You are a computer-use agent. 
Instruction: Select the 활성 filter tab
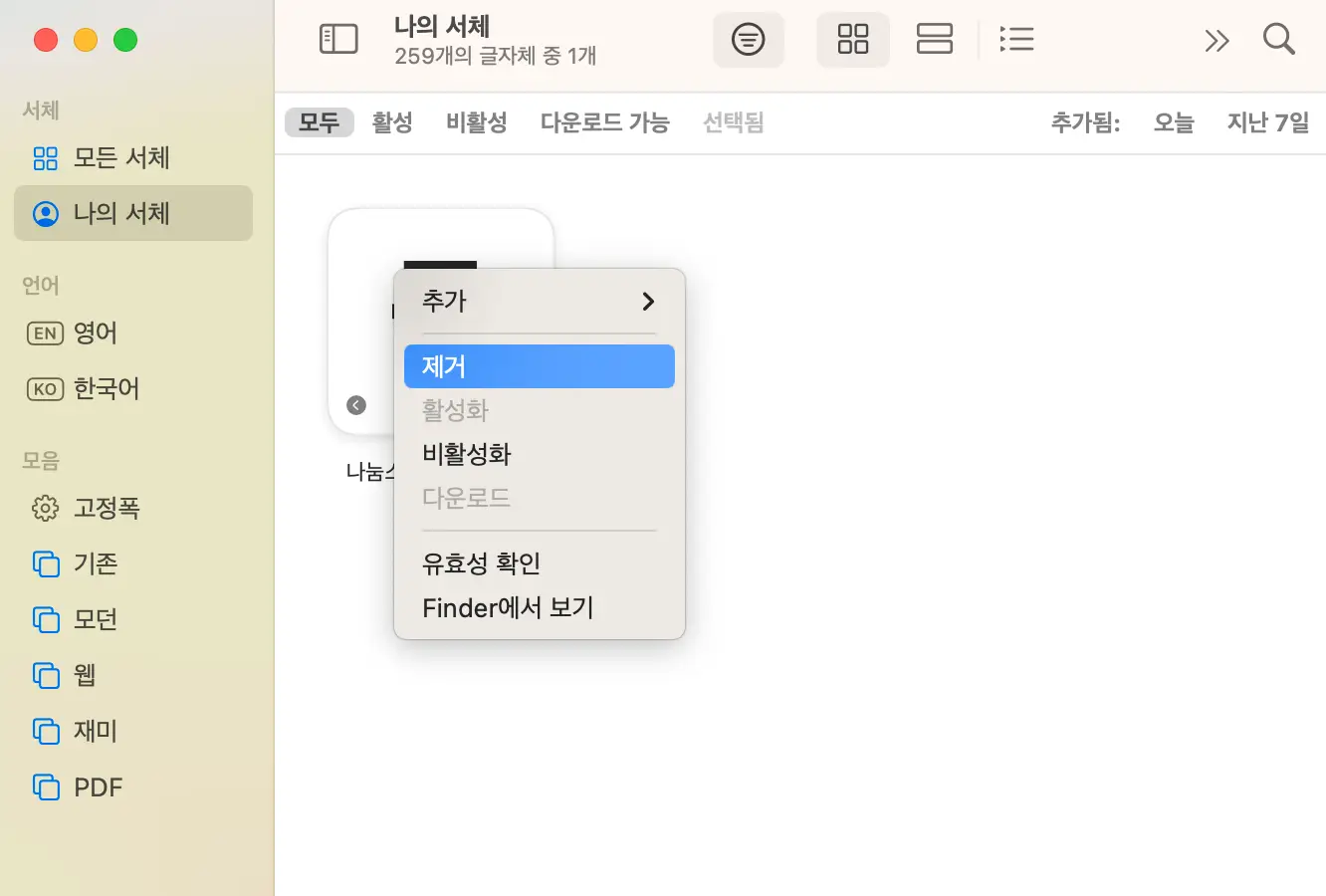pyautogui.click(x=392, y=122)
